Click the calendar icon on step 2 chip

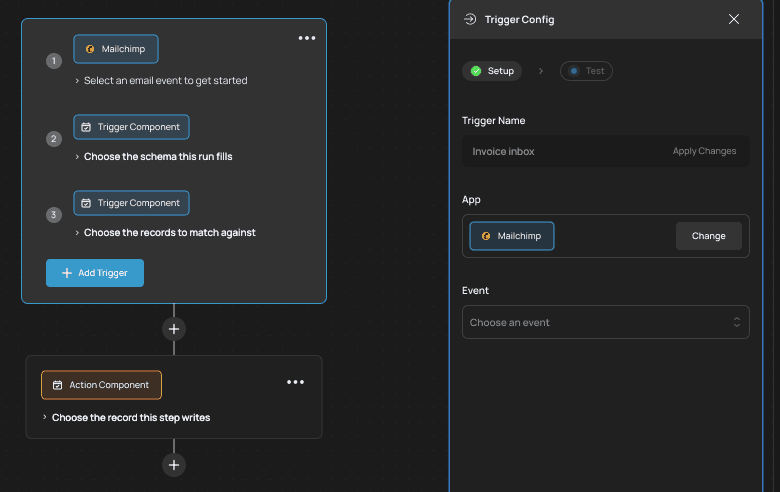pyautogui.click(x=86, y=127)
